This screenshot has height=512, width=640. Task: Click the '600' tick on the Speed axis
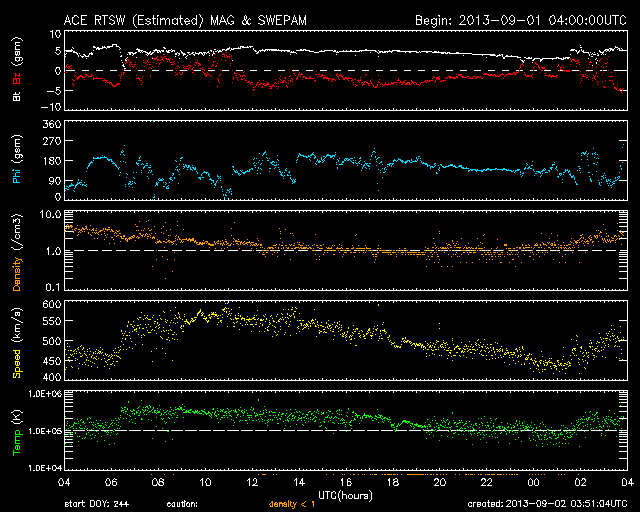[52, 304]
